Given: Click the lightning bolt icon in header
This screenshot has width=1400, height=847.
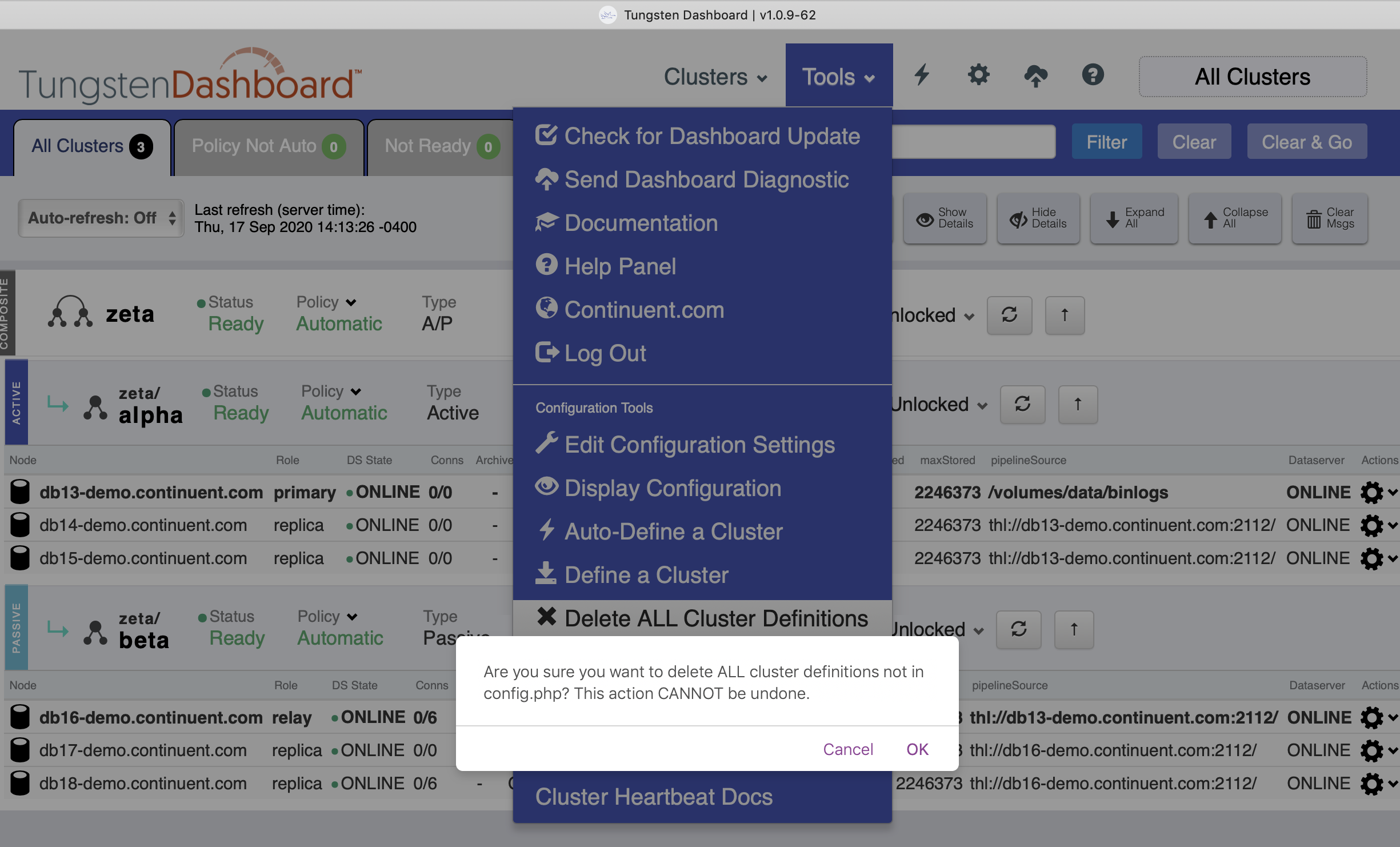Looking at the screenshot, I should (x=922, y=75).
